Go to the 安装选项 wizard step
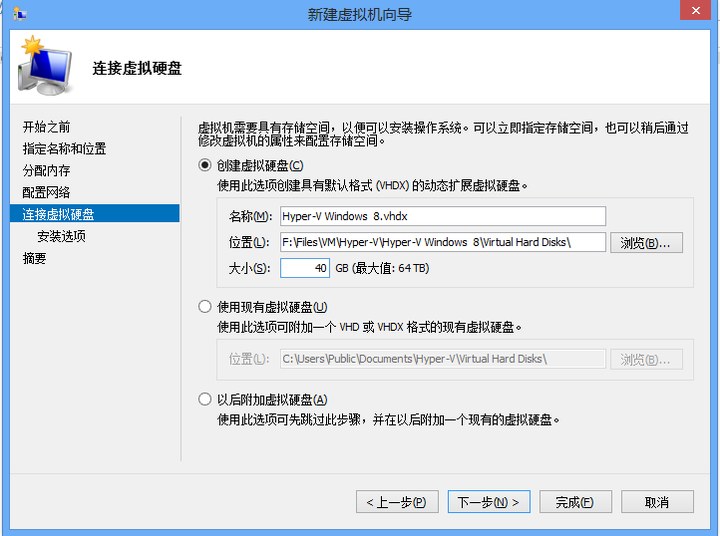Image resolution: width=720 pixels, height=536 pixels. pyautogui.click(x=62, y=236)
